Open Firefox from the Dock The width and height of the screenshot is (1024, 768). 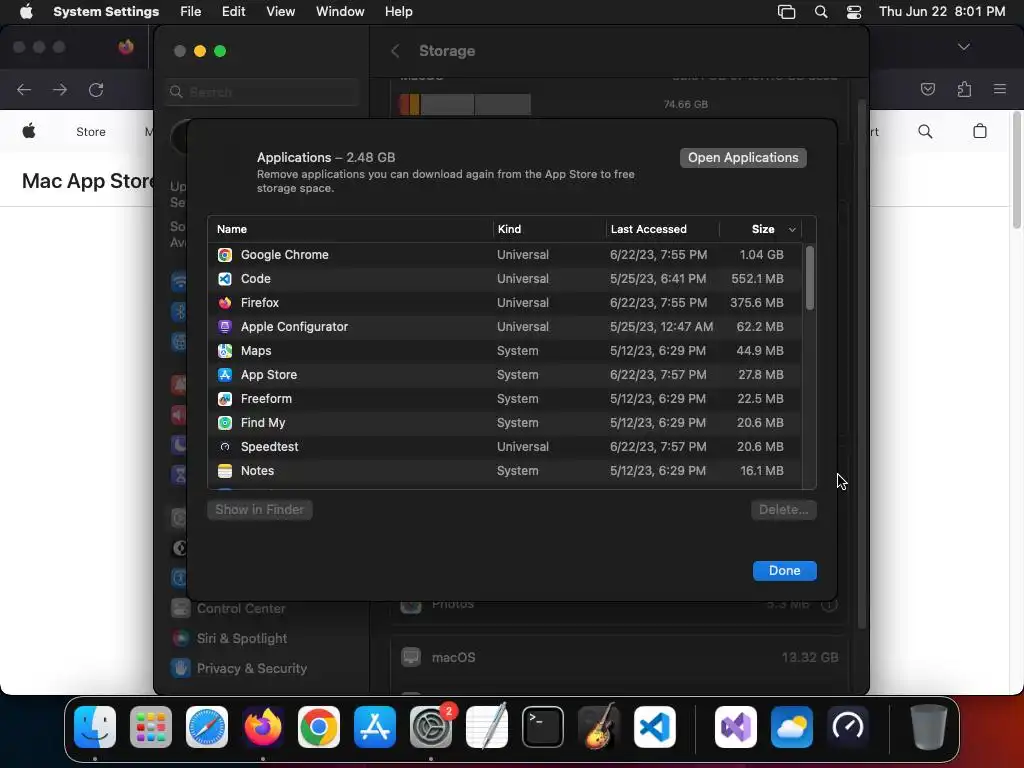coord(263,727)
